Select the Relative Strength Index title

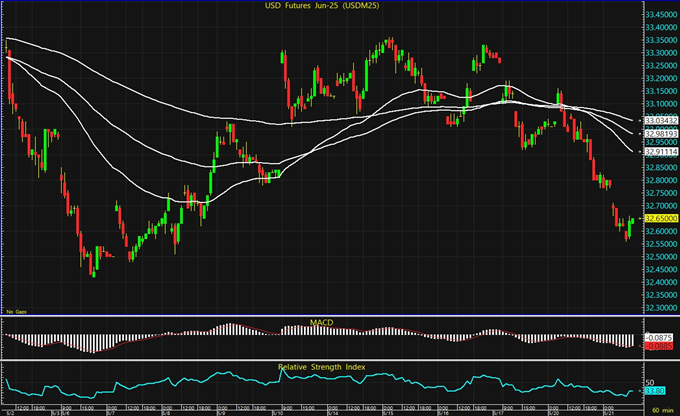tap(322, 367)
